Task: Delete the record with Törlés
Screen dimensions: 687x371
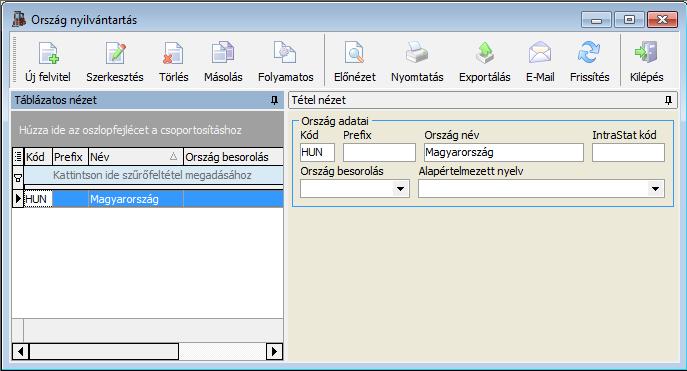Action: (x=174, y=62)
